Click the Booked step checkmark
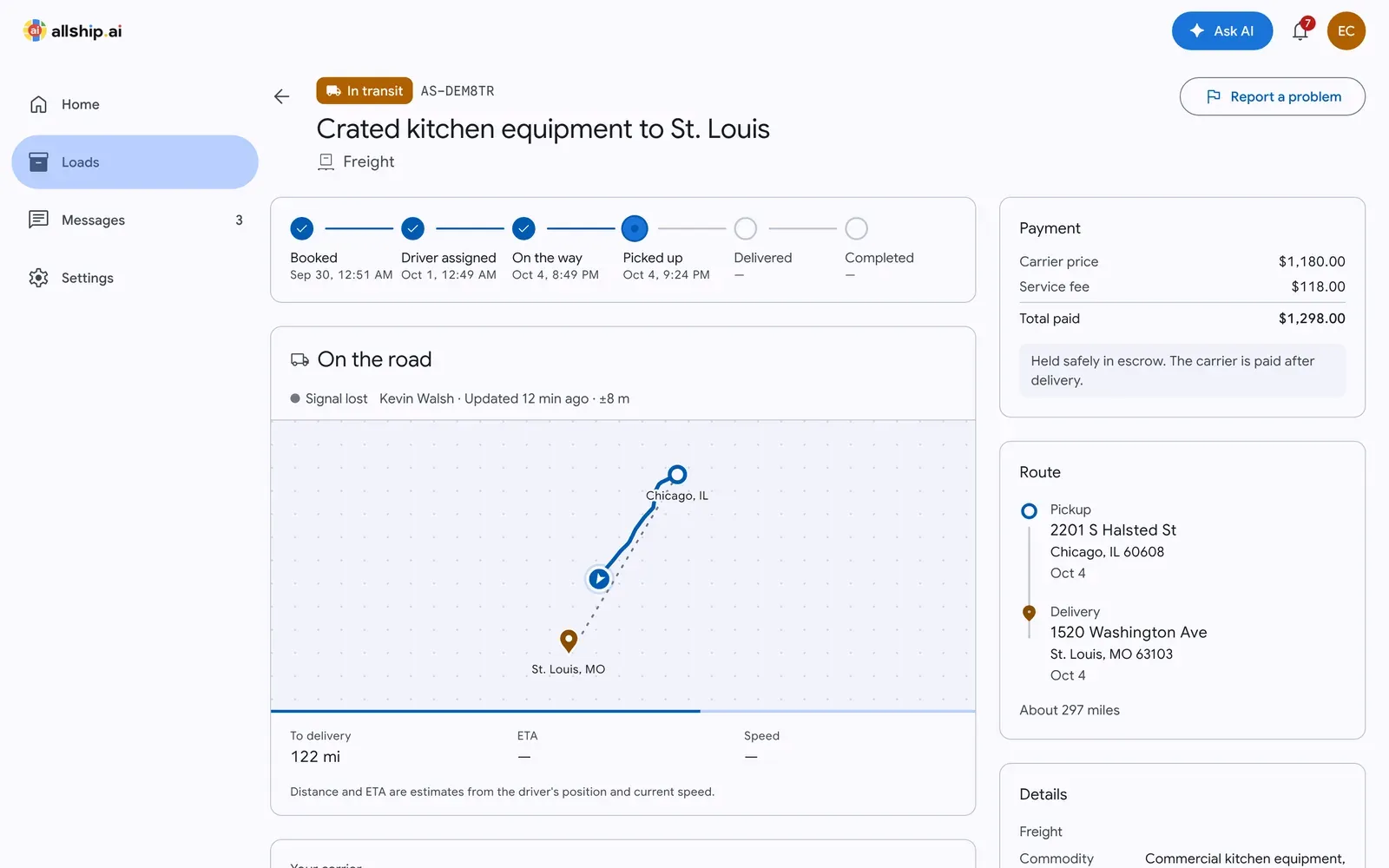Screen dimensions: 1389x868 coord(302,228)
